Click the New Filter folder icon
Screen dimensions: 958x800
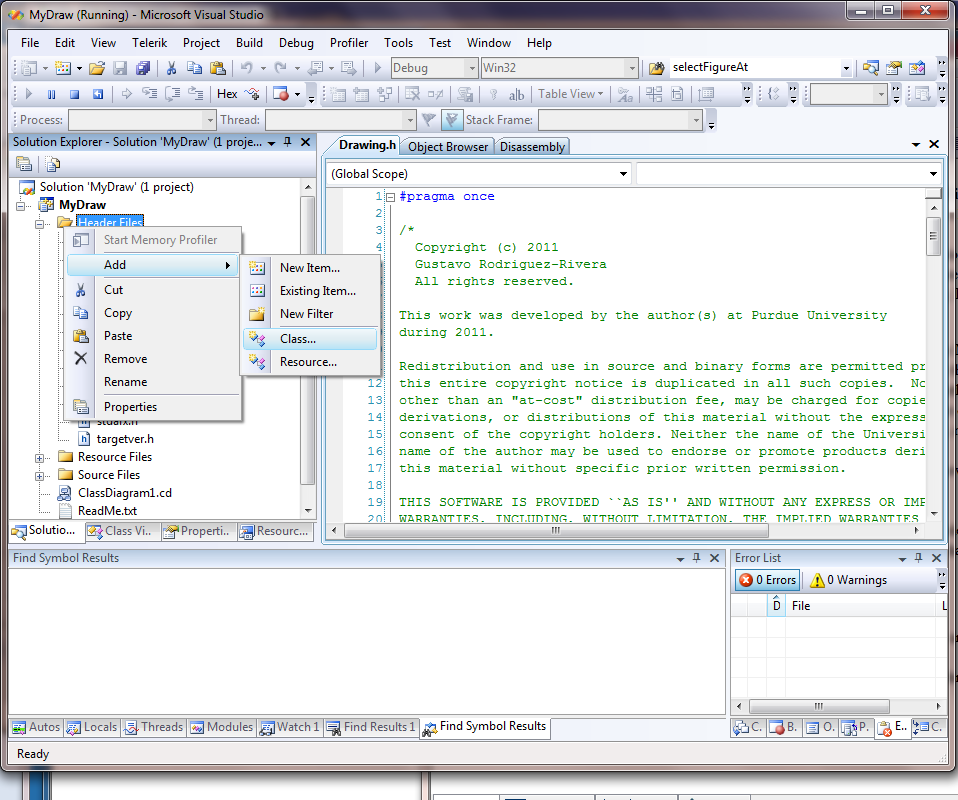(257, 314)
